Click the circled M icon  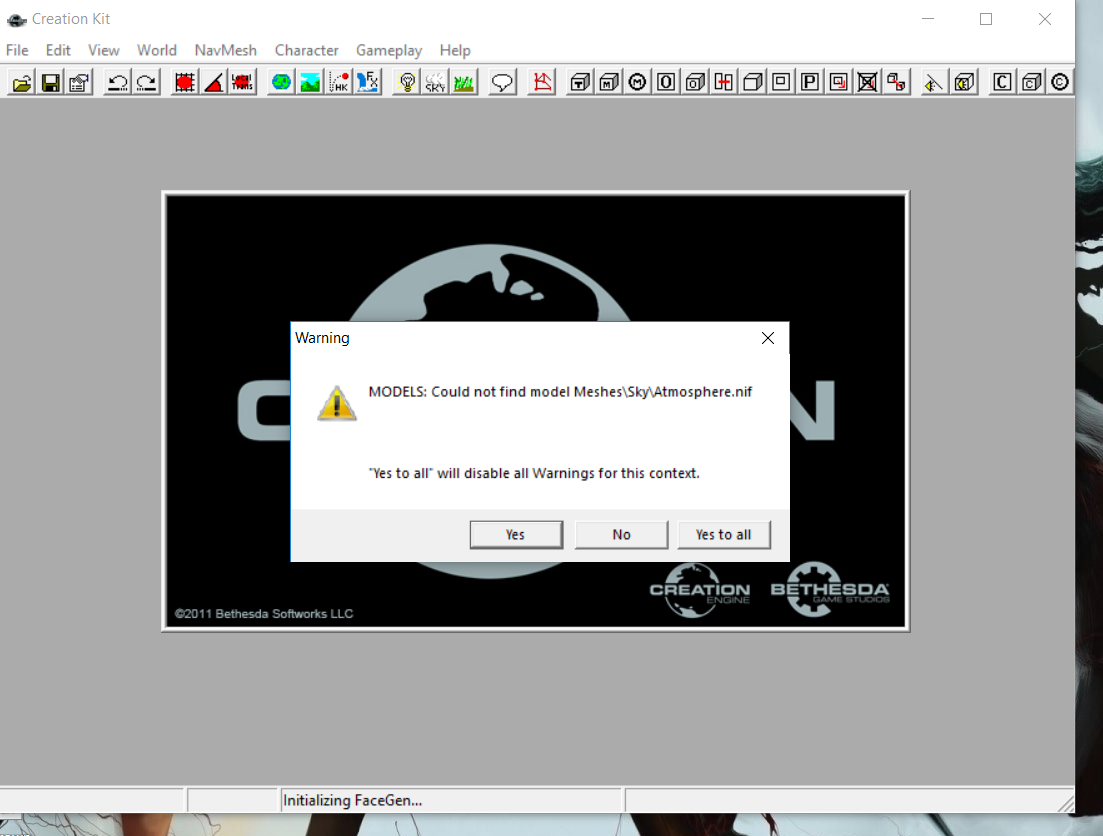click(637, 82)
